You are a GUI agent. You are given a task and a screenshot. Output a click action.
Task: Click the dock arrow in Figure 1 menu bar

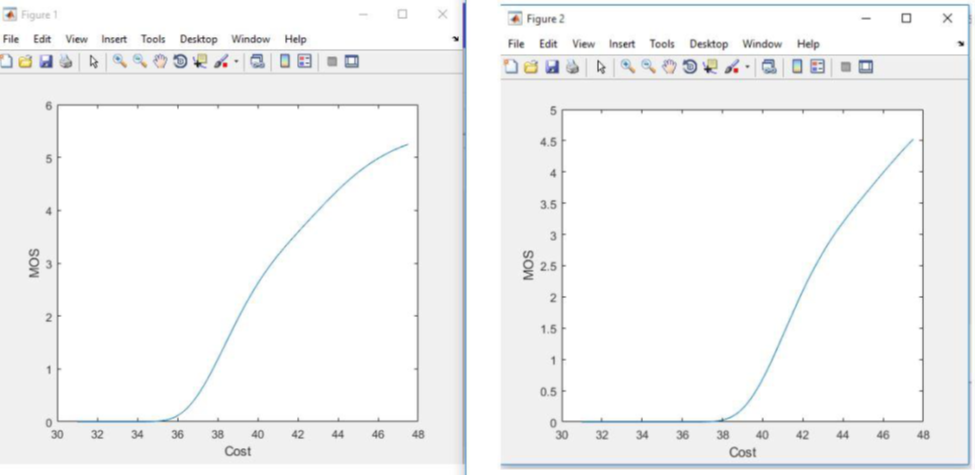pyautogui.click(x=455, y=39)
